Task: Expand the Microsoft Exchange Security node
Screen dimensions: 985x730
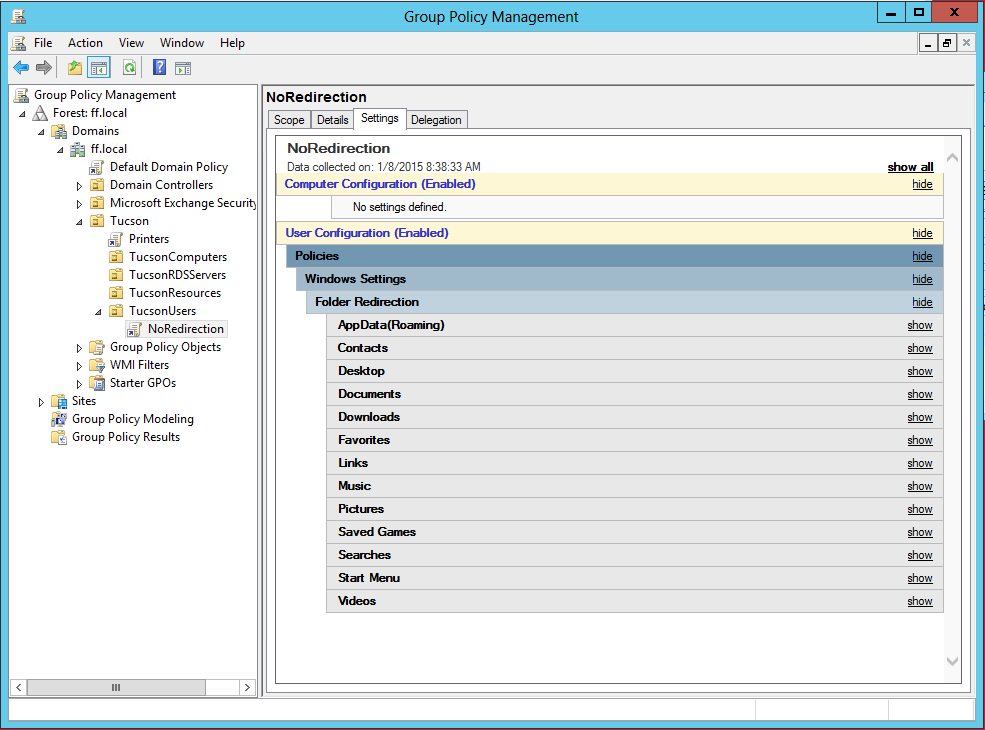Action: pyautogui.click(x=79, y=204)
